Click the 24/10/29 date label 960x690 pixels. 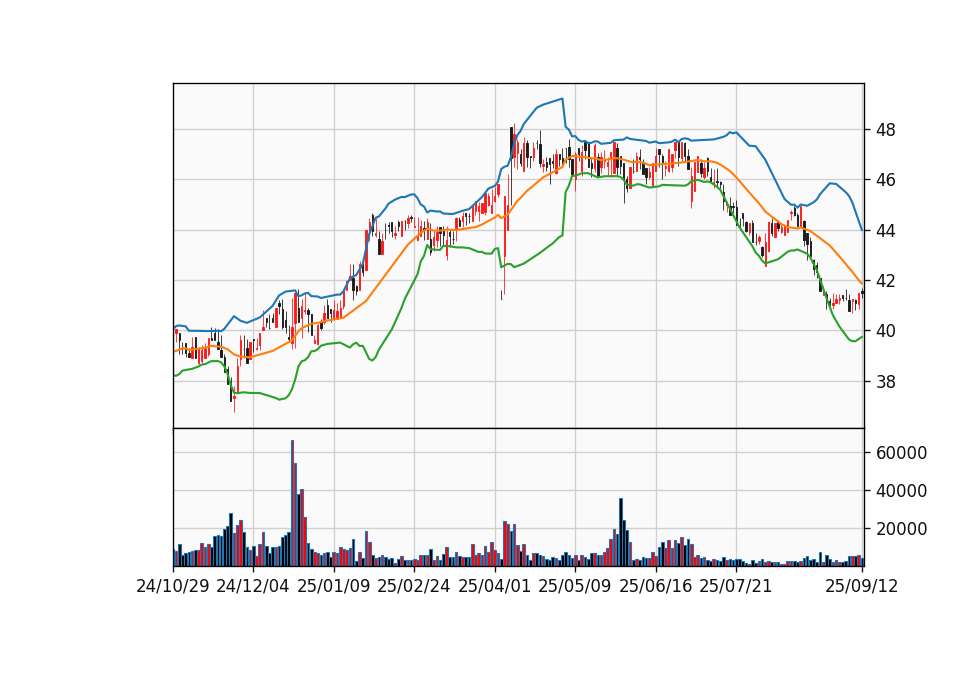(173, 586)
